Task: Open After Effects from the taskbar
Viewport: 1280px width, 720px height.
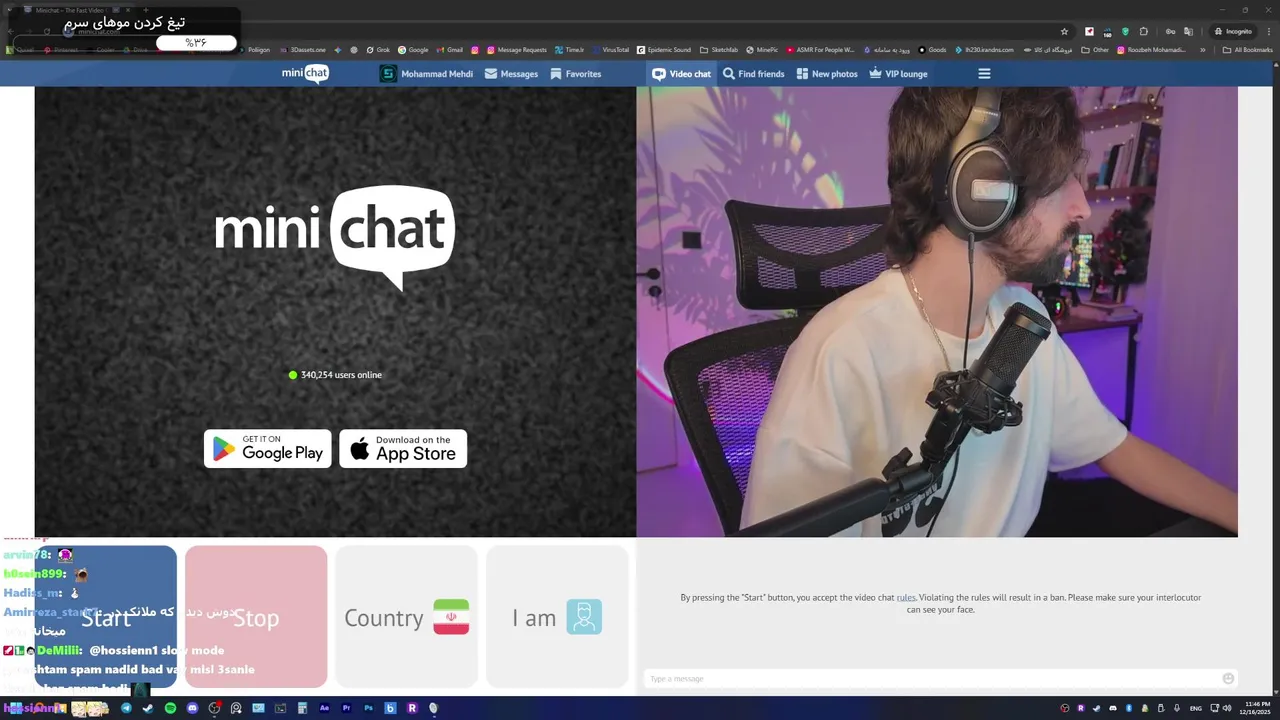Action: tap(324, 708)
